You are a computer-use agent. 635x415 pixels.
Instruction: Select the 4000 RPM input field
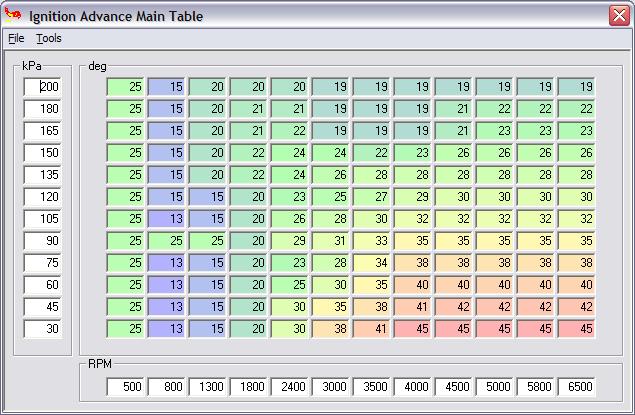412,387
